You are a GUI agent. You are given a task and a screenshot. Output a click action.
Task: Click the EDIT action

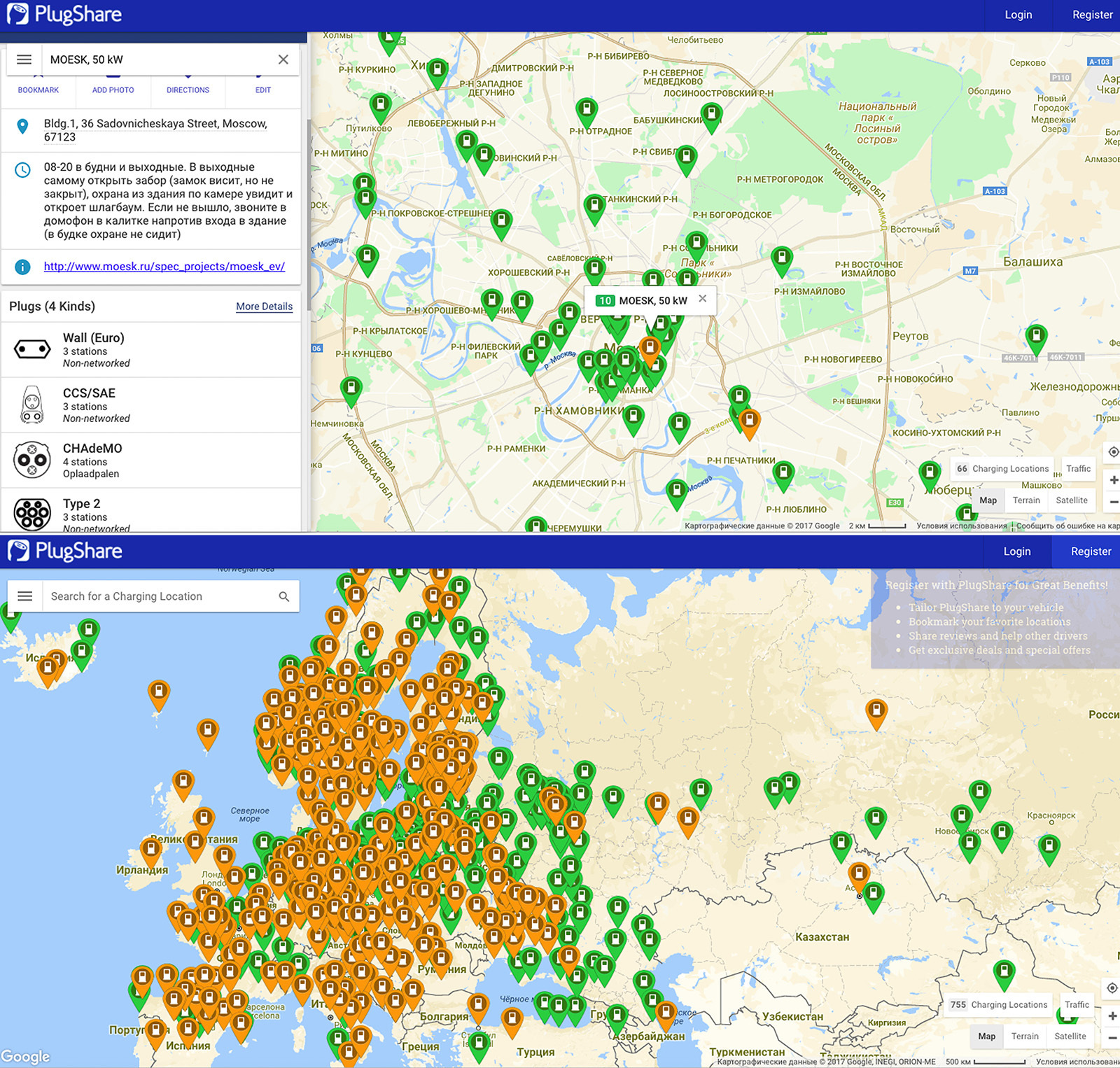click(x=263, y=90)
